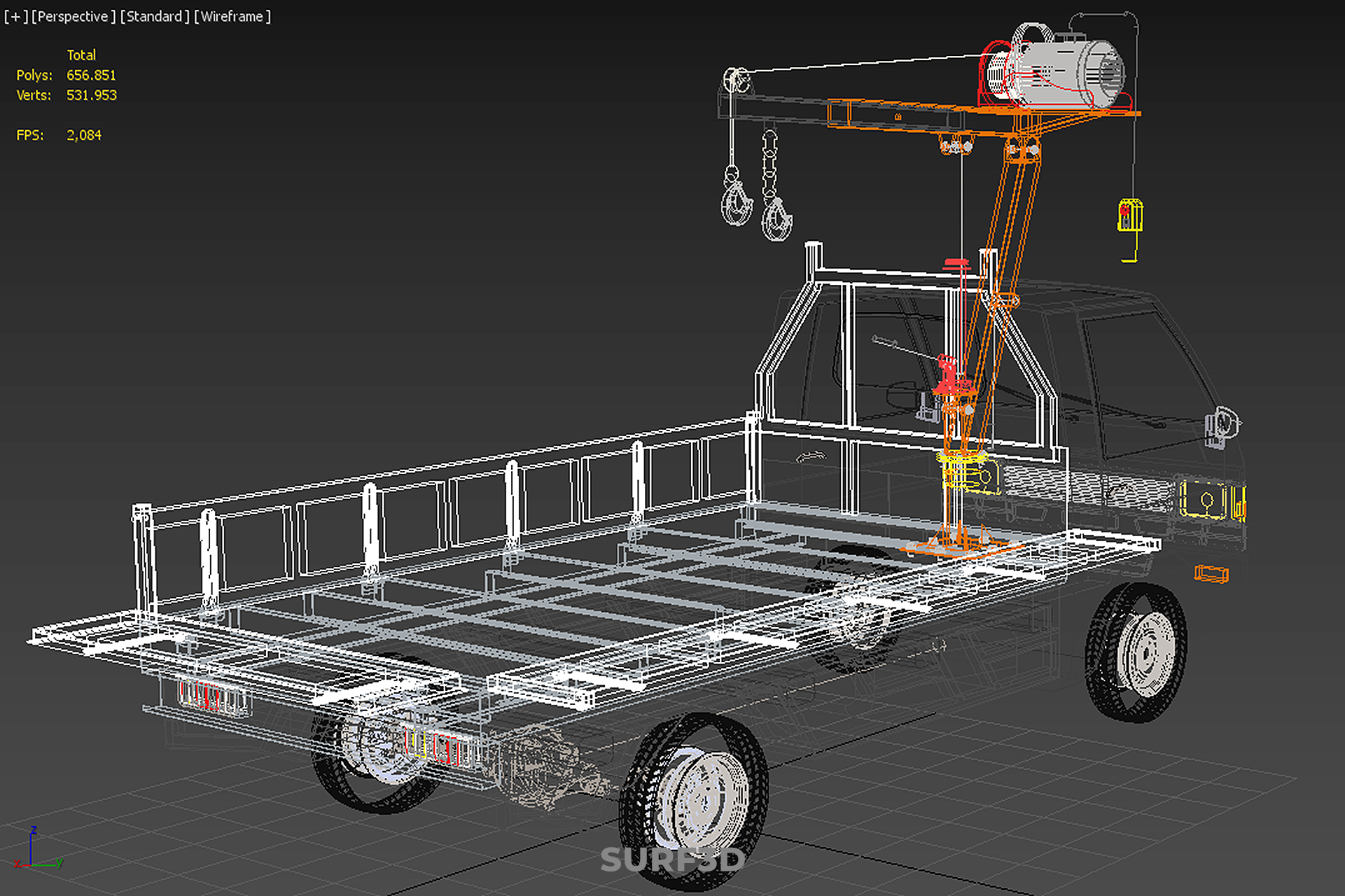Screen dimensions: 1345x896
Task: Click the [Perspective] viewport label
Action: pos(74,16)
